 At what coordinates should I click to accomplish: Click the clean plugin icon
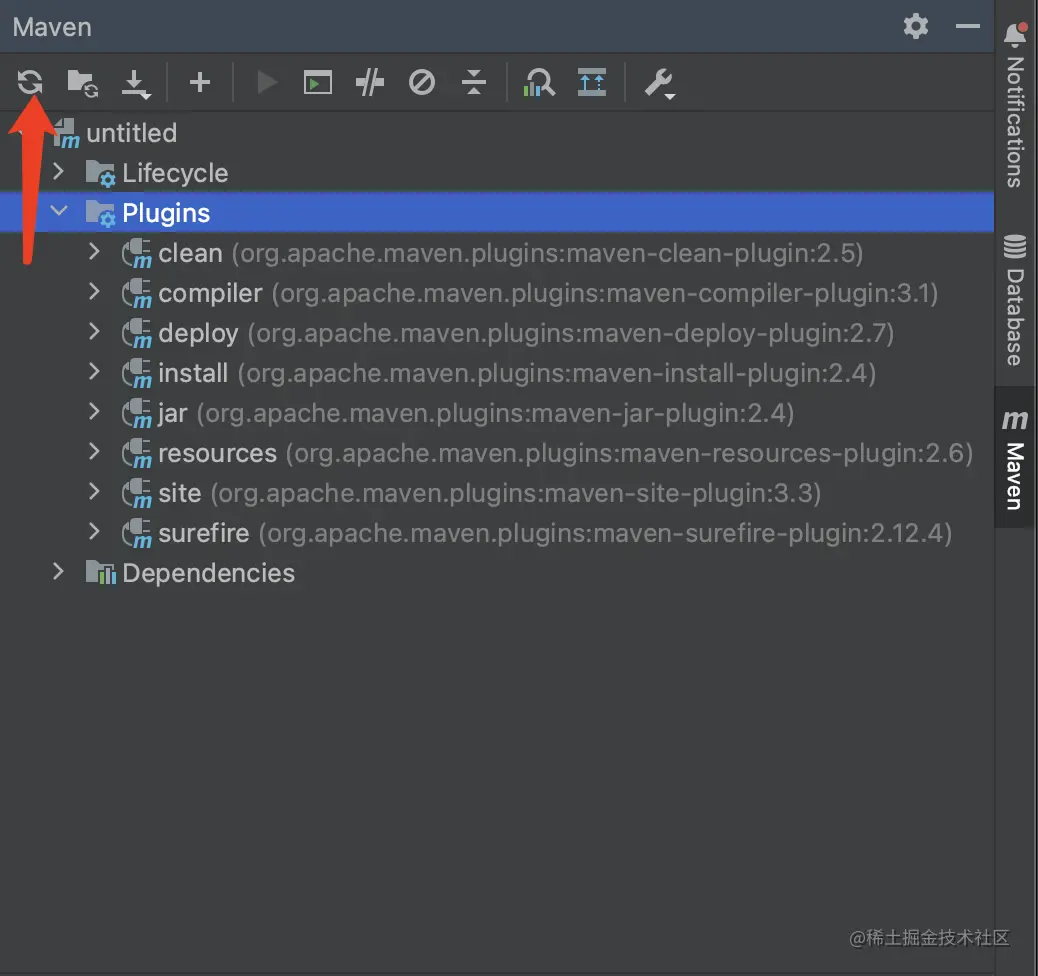pos(137,254)
